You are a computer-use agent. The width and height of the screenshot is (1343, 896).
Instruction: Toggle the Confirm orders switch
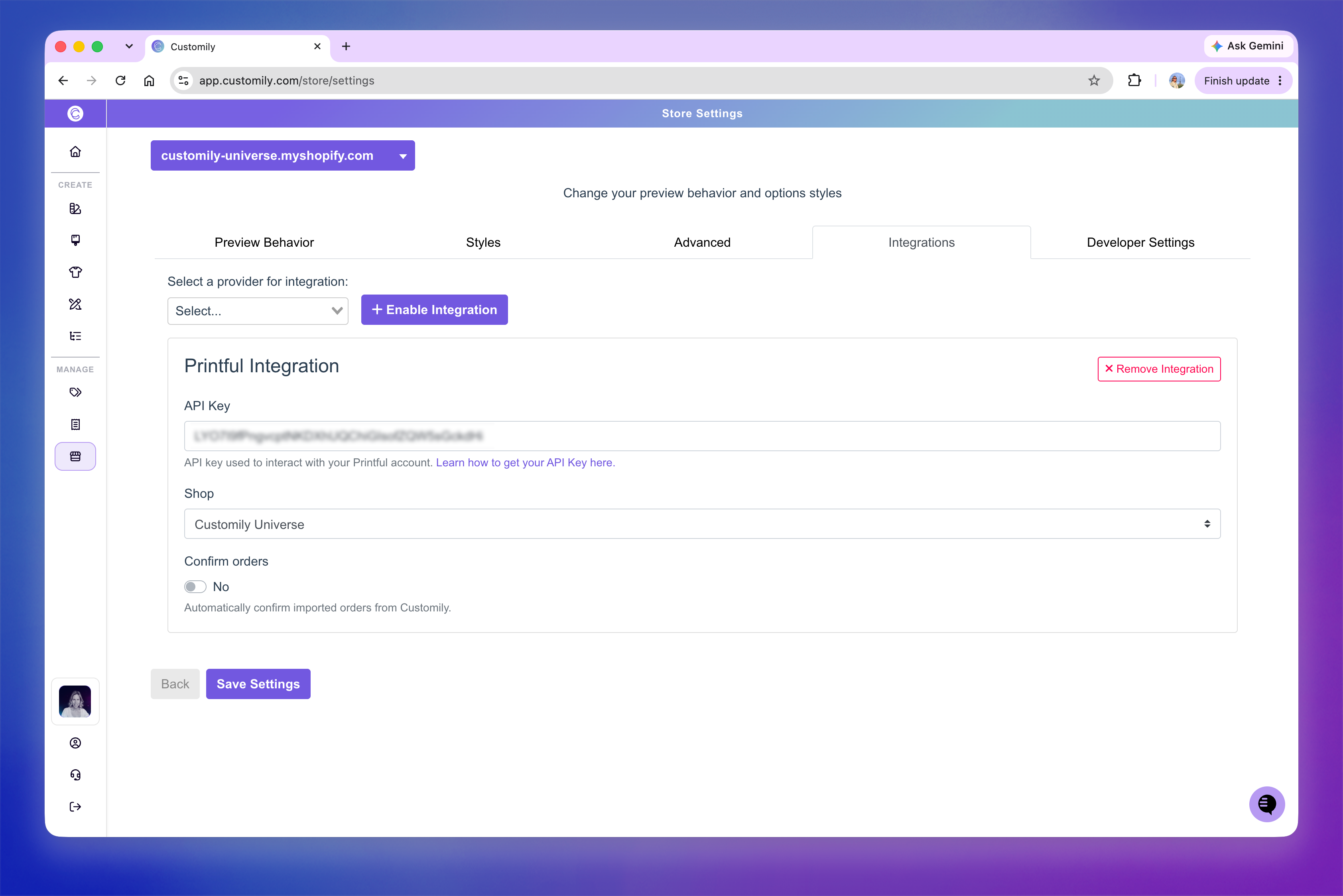195,587
